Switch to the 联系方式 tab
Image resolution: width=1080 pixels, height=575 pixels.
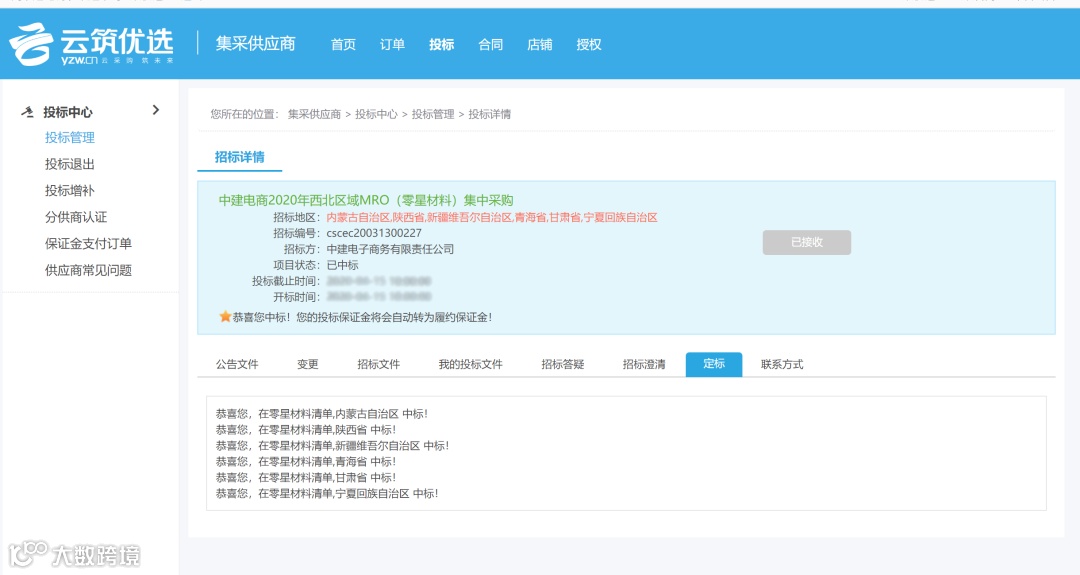[x=782, y=364]
